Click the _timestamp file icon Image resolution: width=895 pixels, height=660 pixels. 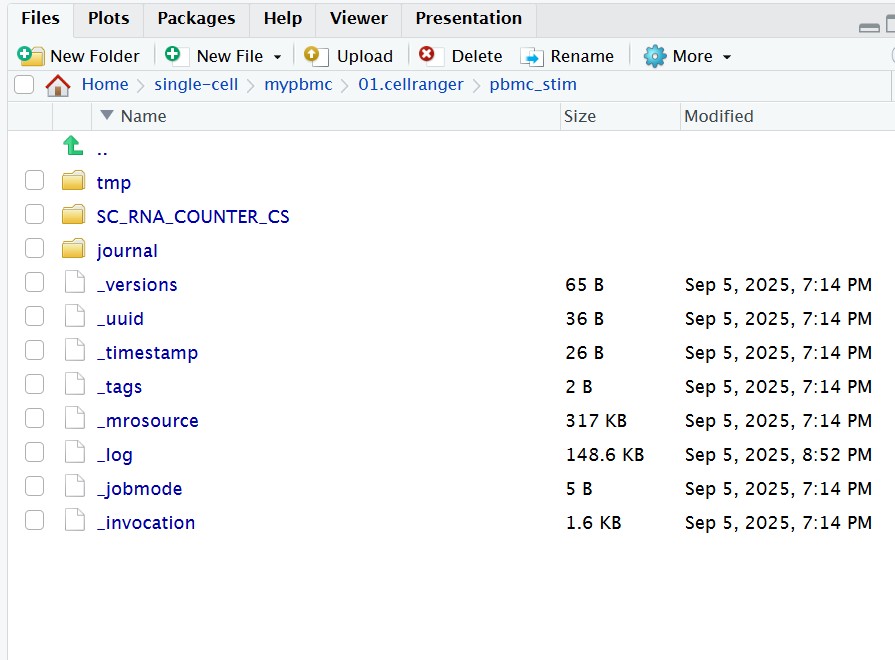[x=75, y=351]
